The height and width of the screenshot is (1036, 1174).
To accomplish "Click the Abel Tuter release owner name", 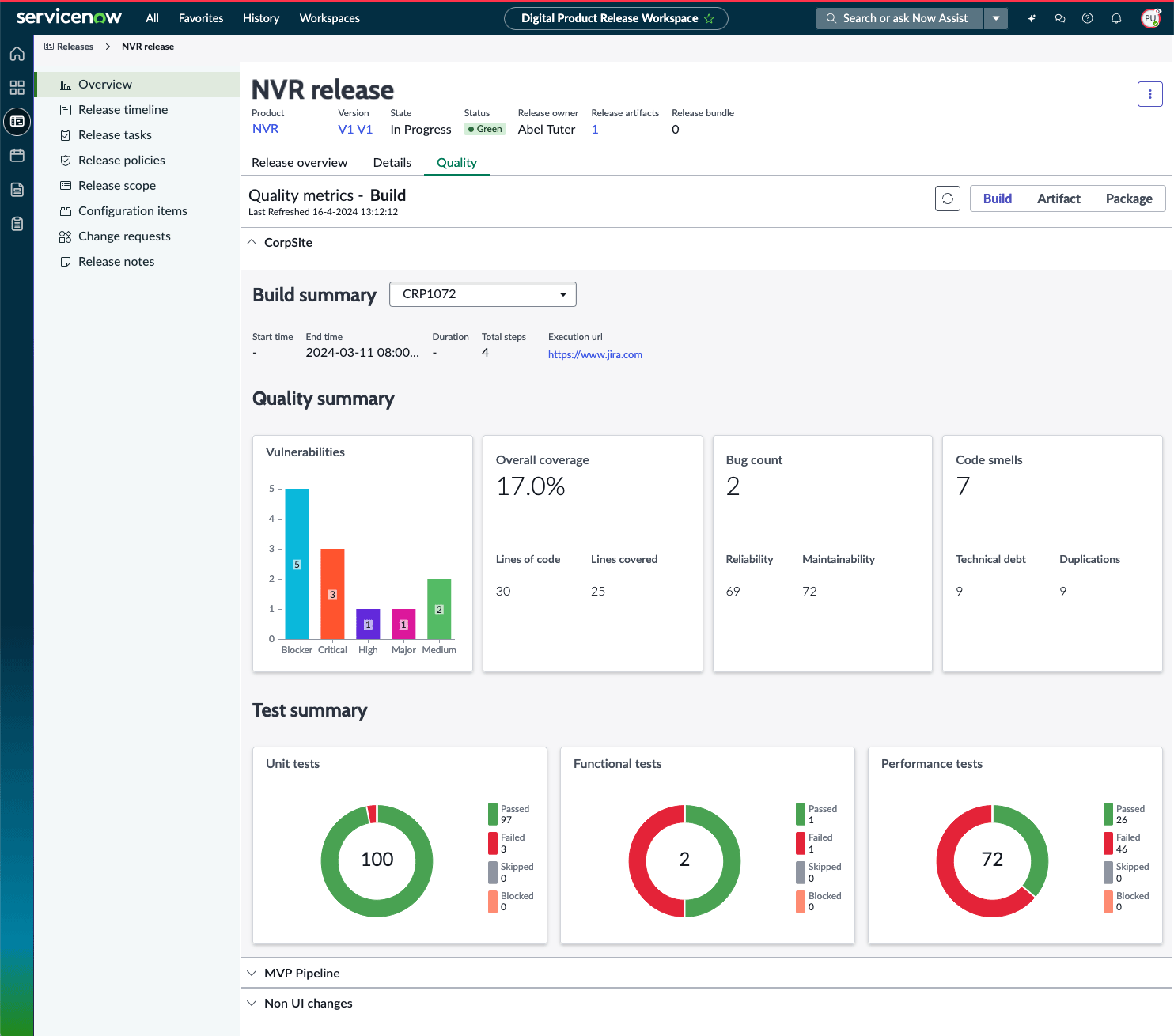I will pos(547,129).
